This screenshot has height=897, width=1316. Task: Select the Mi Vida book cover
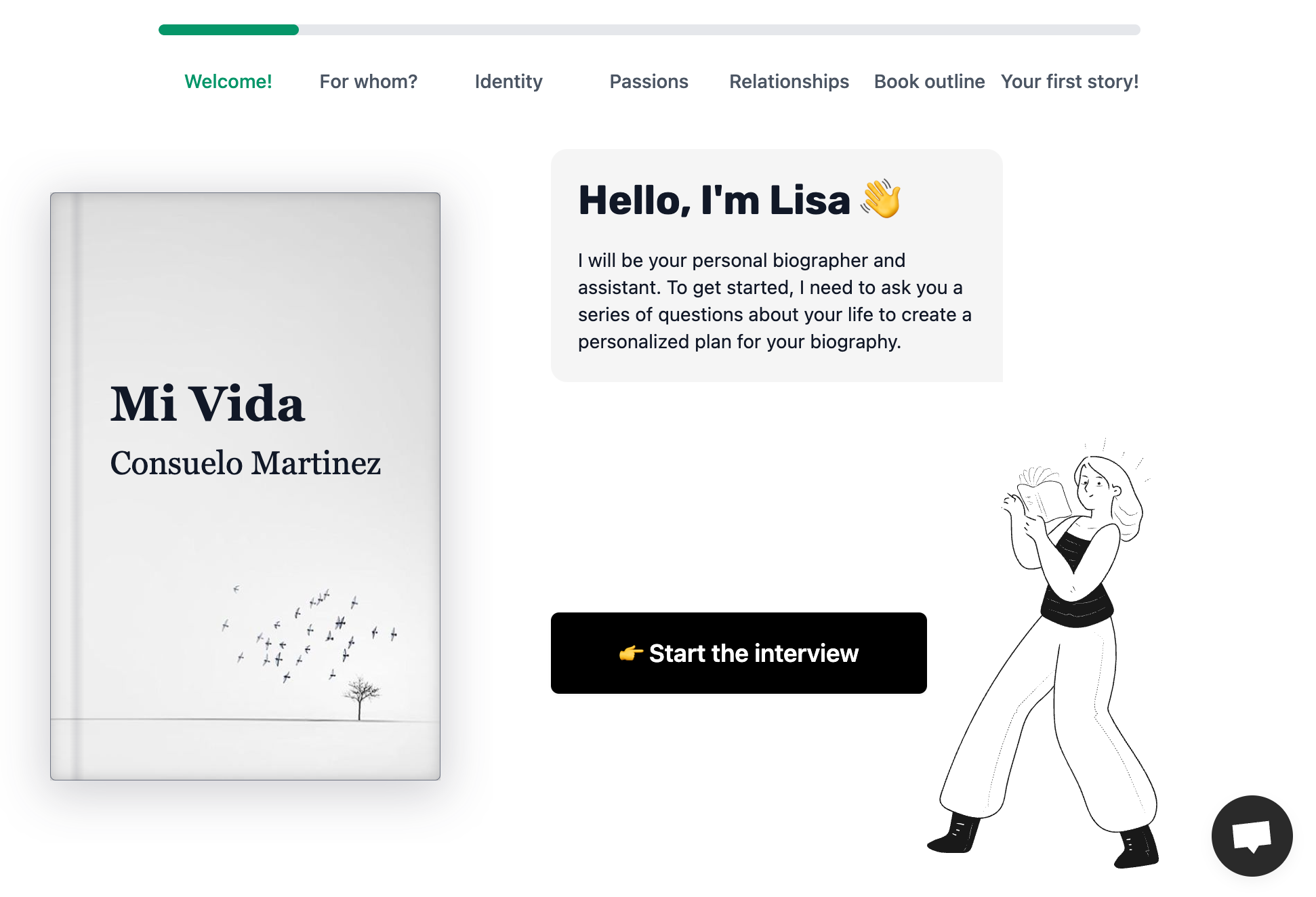245,486
